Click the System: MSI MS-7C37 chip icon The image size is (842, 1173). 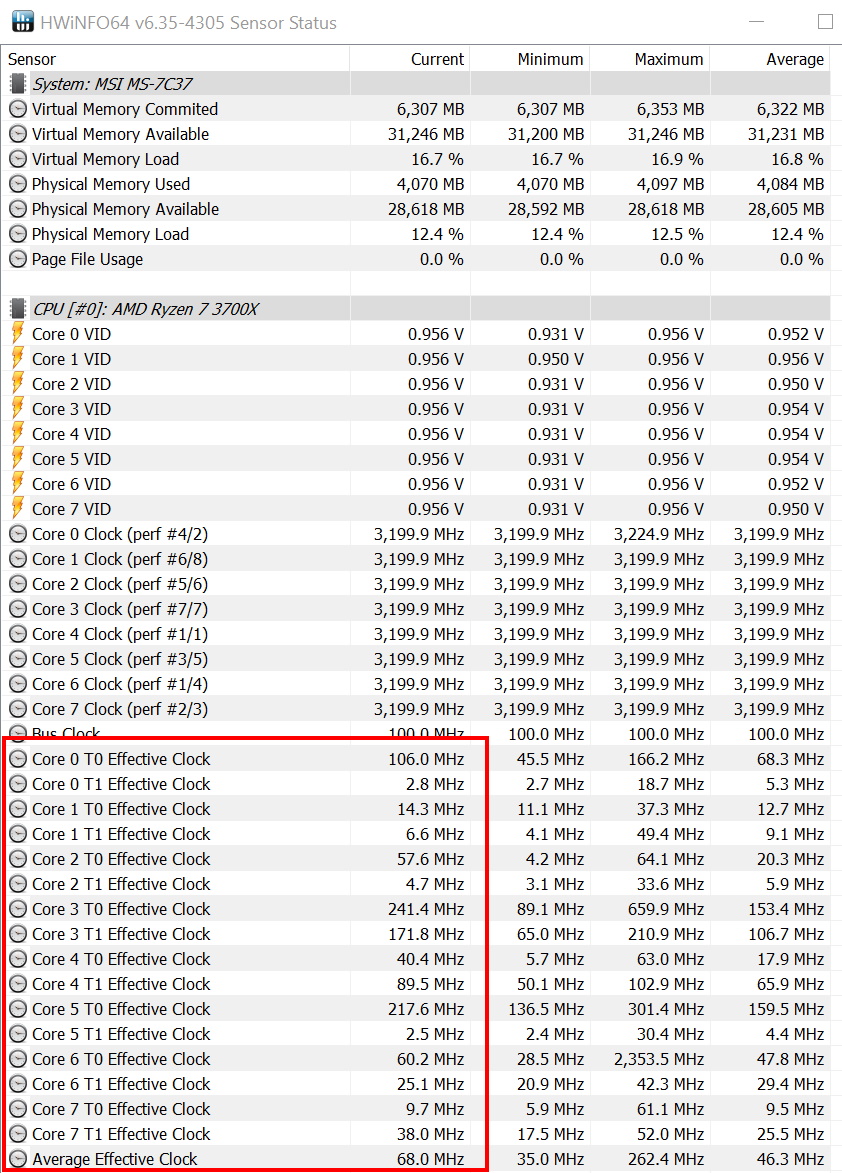tap(17, 84)
